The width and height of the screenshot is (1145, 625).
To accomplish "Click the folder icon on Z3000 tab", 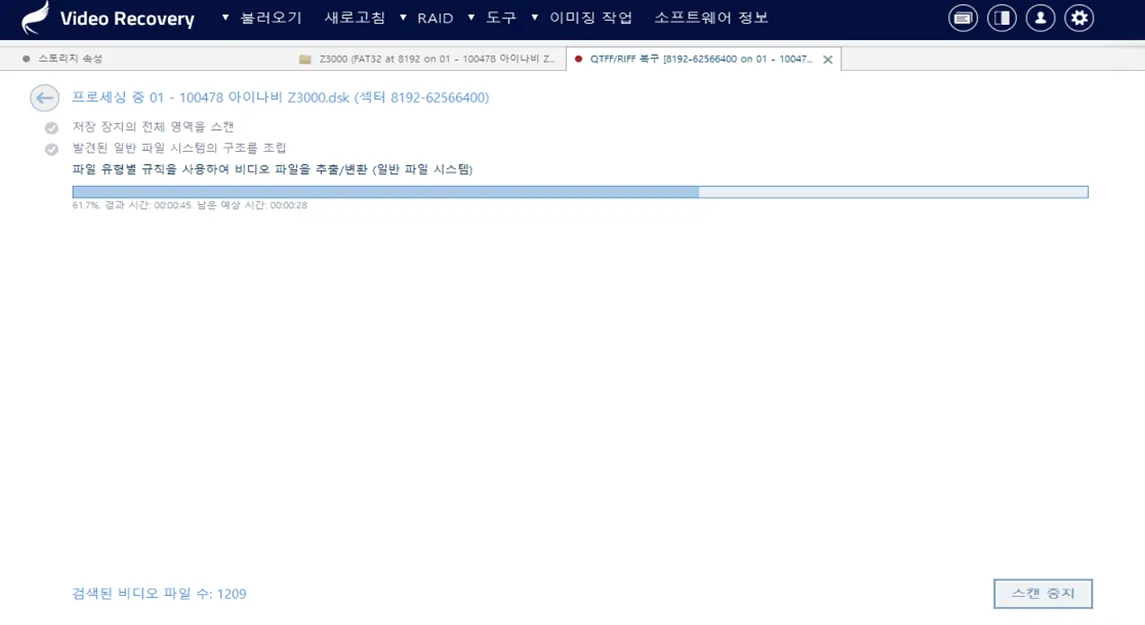I will (x=305, y=59).
